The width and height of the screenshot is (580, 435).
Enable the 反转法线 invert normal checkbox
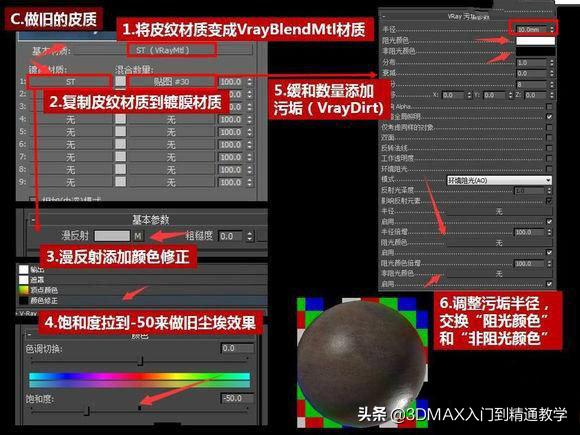549,148
